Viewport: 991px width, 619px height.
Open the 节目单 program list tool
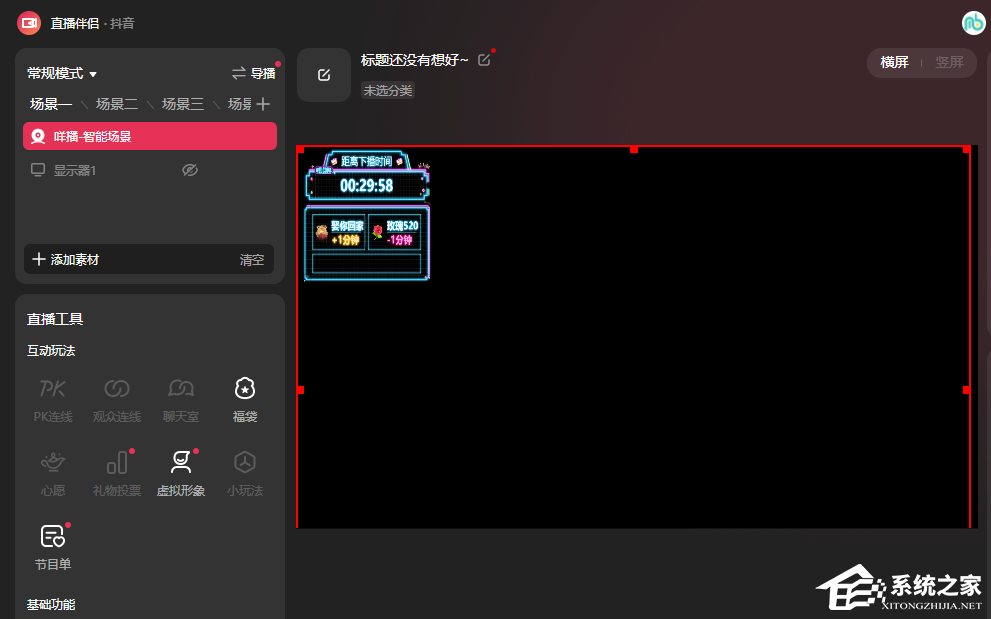(53, 548)
